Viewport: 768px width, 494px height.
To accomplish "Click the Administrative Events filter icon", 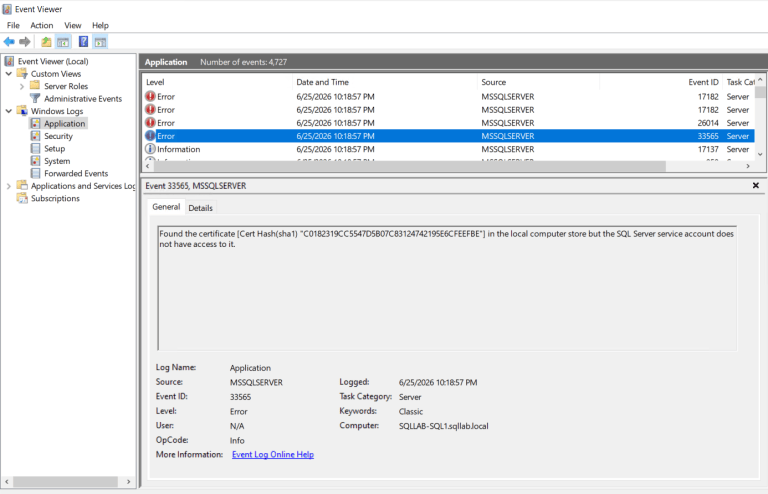I will tap(35, 98).
